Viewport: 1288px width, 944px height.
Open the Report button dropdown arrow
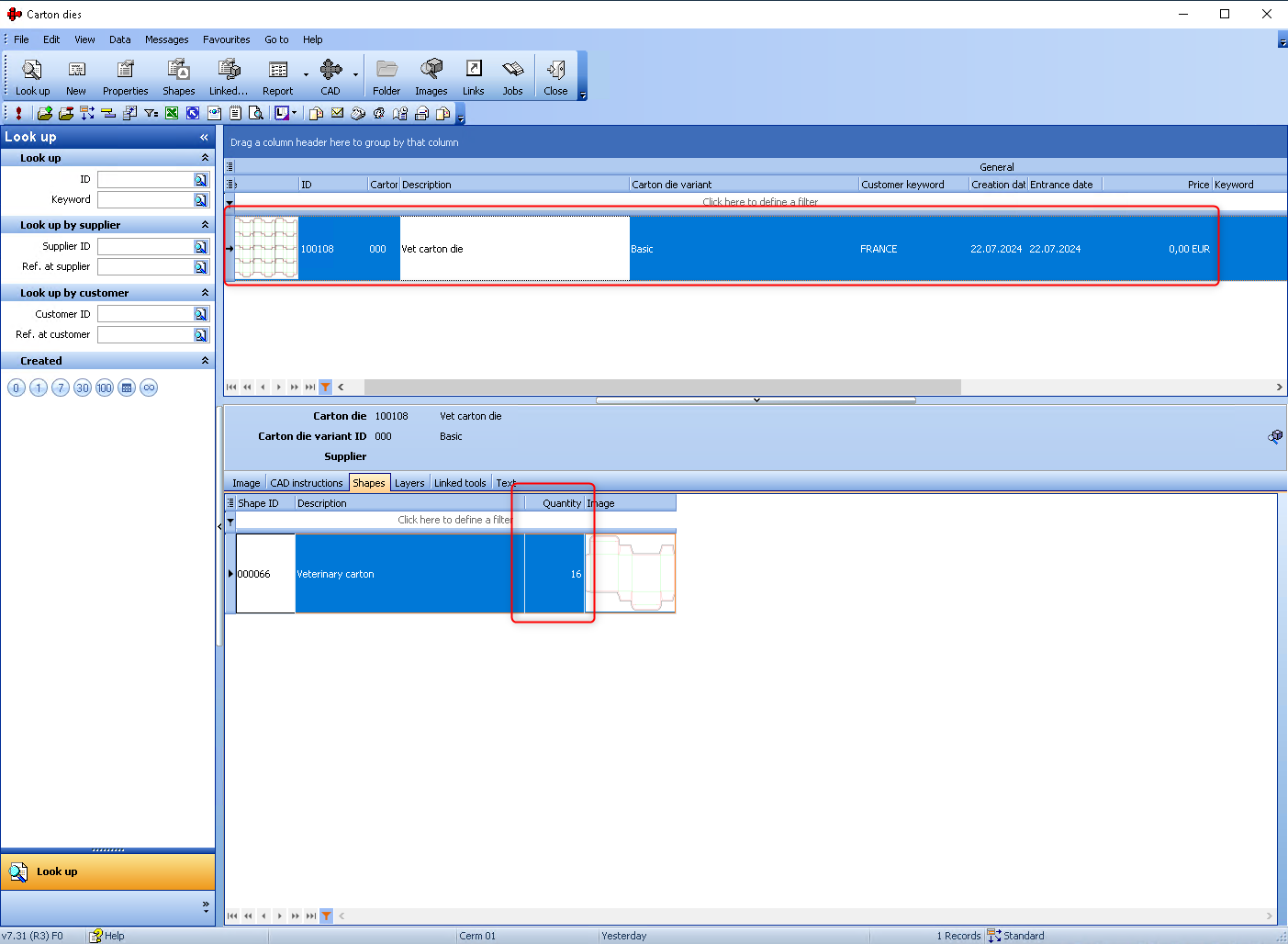[x=306, y=76]
